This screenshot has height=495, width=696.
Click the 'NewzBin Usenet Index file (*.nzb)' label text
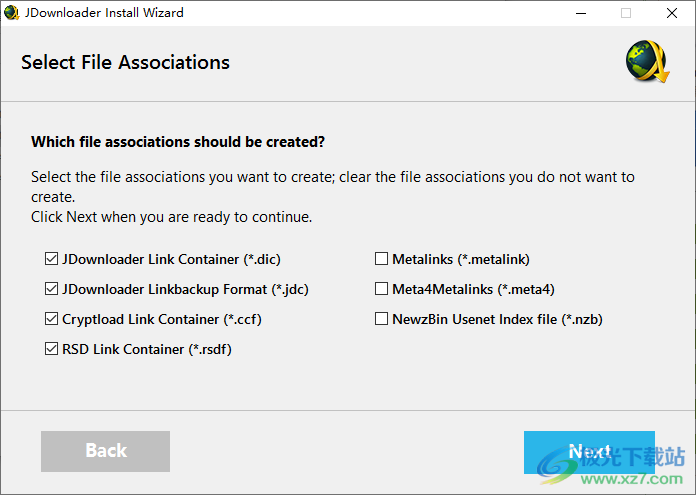497,319
